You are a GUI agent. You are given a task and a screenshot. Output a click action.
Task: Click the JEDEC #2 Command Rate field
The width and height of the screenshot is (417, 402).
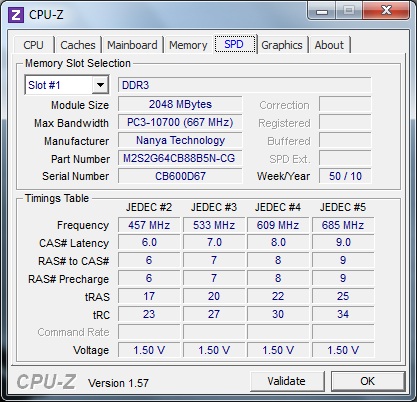point(149,332)
